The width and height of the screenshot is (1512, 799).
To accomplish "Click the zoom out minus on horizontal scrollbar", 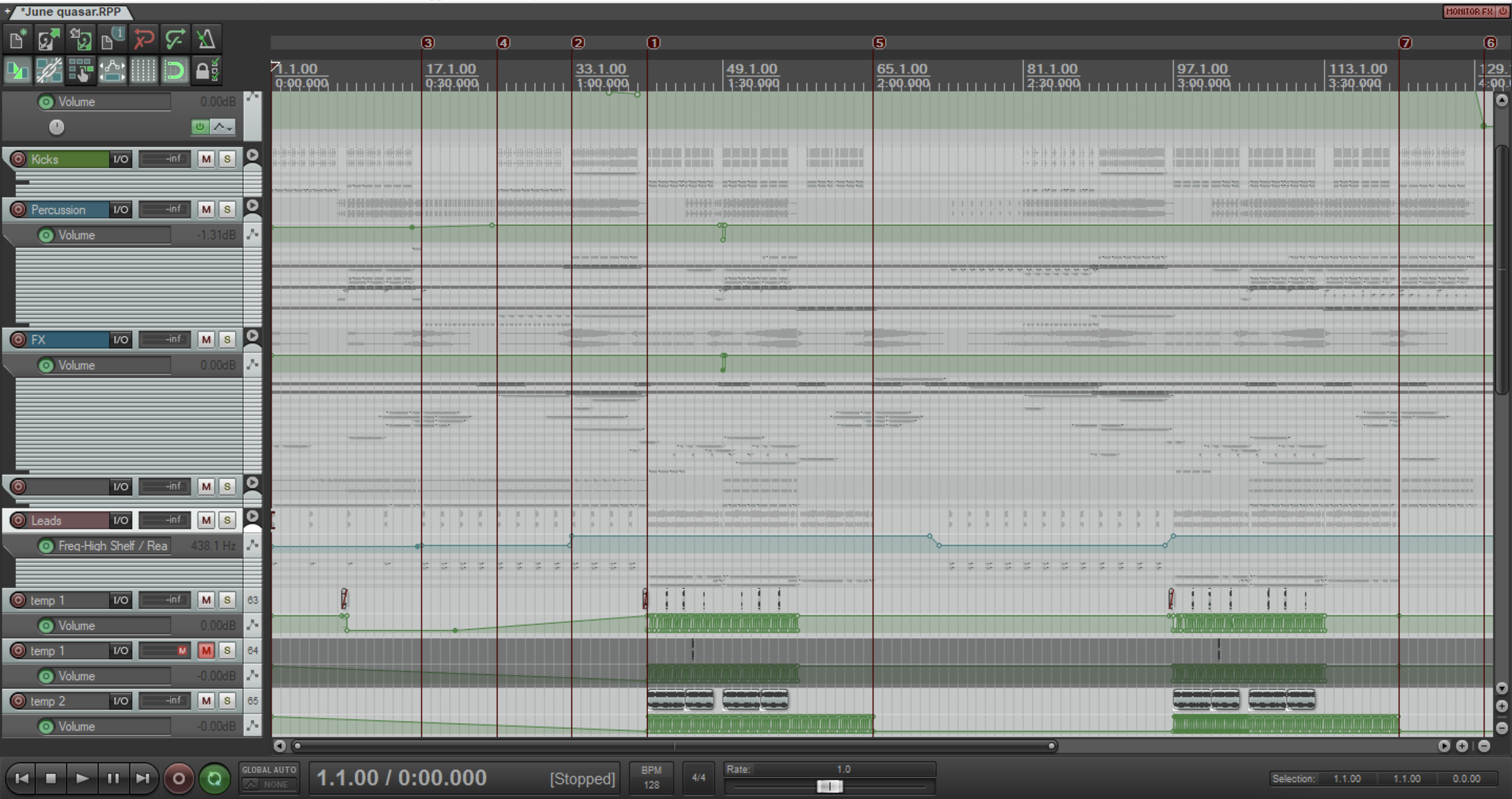I will pyautogui.click(x=1484, y=746).
